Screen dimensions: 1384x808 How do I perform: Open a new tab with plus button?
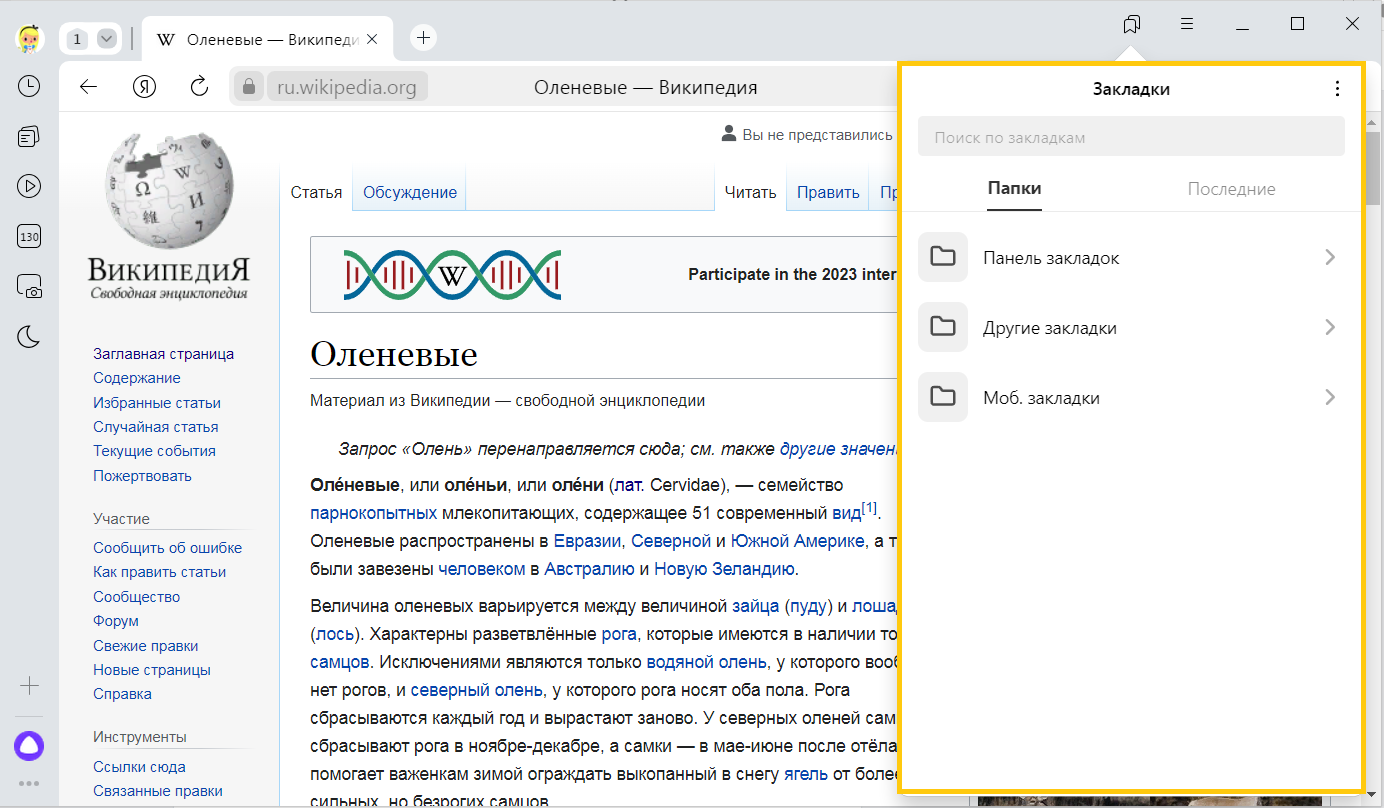(424, 38)
